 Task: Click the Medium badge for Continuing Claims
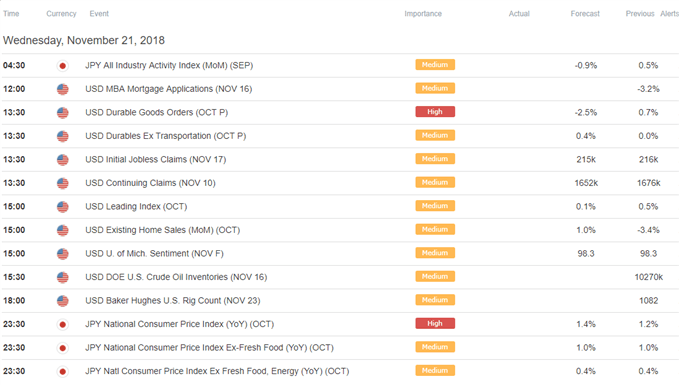tap(435, 182)
